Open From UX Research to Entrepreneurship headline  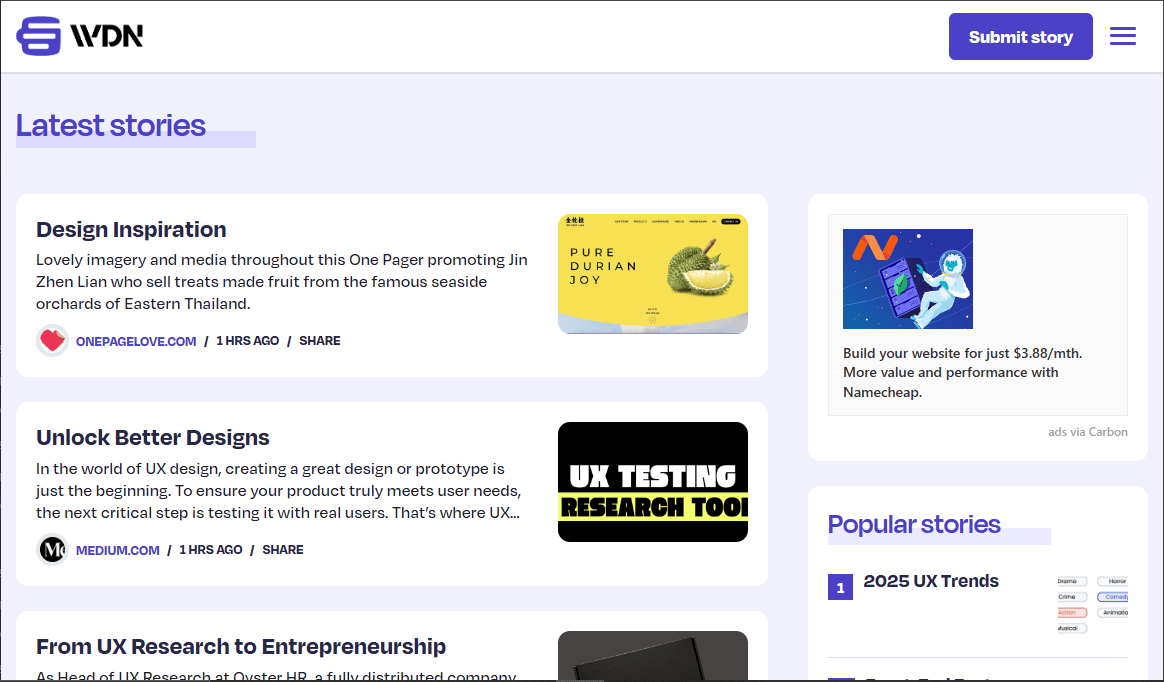241,646
